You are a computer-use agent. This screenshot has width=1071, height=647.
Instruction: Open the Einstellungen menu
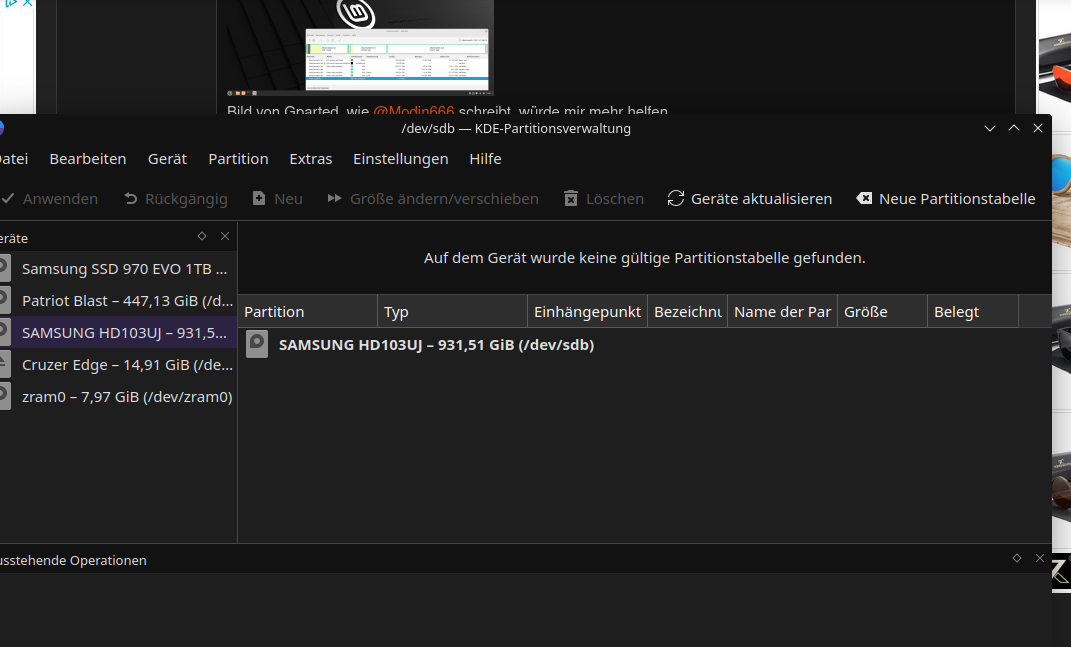click(x=401, y=159)
